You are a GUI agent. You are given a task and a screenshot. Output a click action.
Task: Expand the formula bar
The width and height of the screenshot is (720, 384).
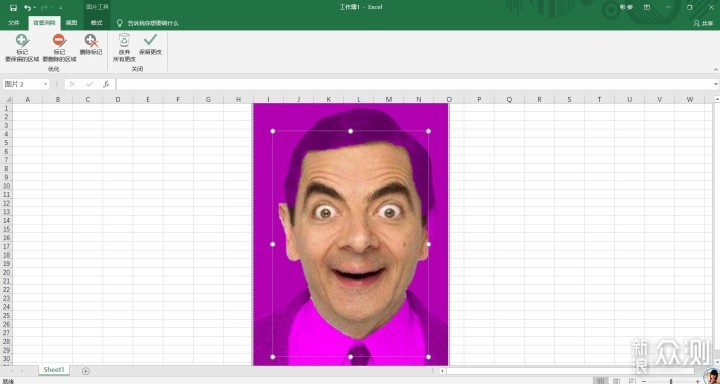point(716,85)
